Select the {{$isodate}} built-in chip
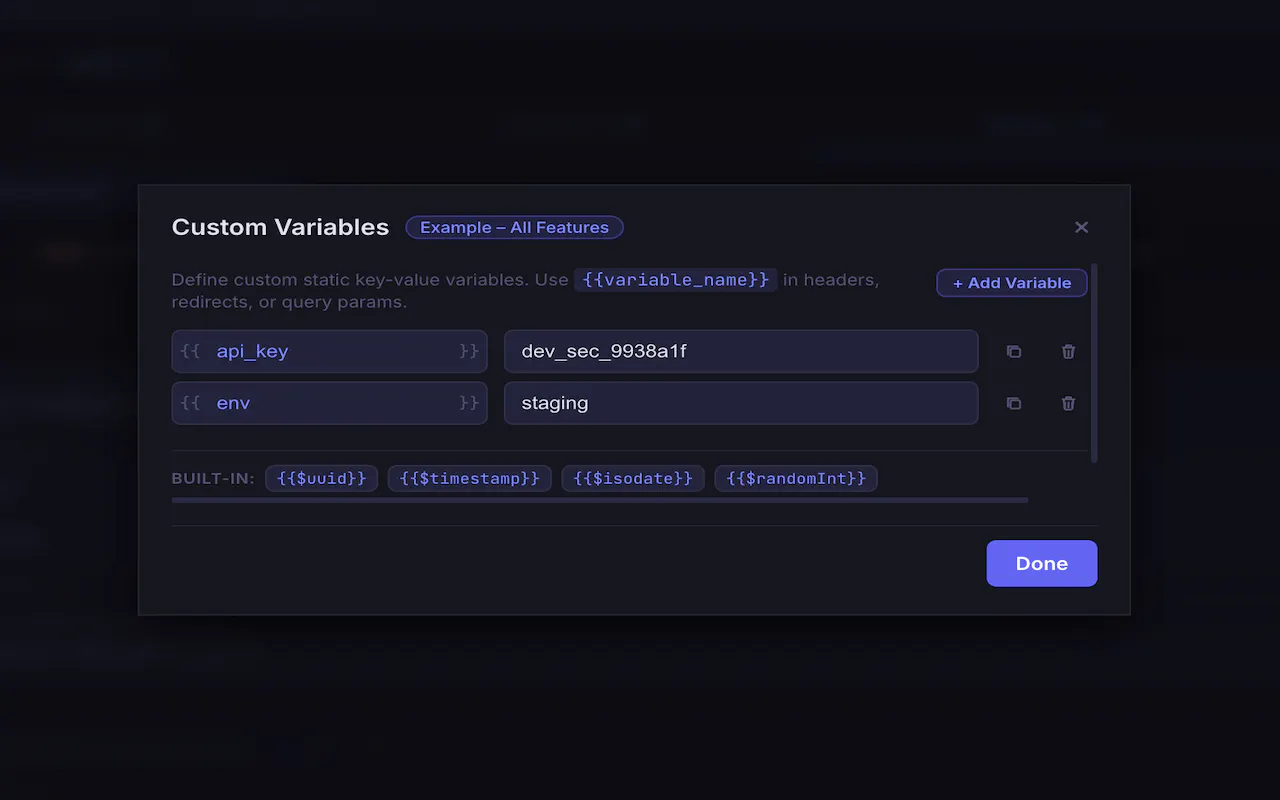1280x800 pixels. [633, 478]
